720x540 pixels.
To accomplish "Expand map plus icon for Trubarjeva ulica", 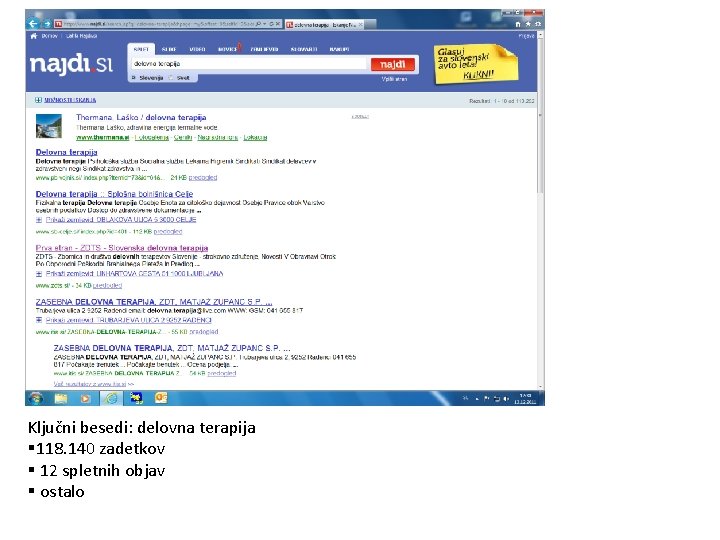I will tap(39, 320).
